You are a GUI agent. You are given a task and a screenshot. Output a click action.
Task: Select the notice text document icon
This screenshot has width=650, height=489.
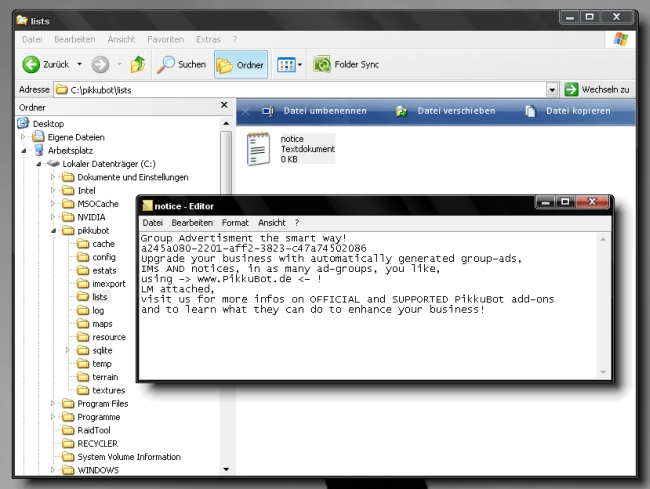click(260, 149)
